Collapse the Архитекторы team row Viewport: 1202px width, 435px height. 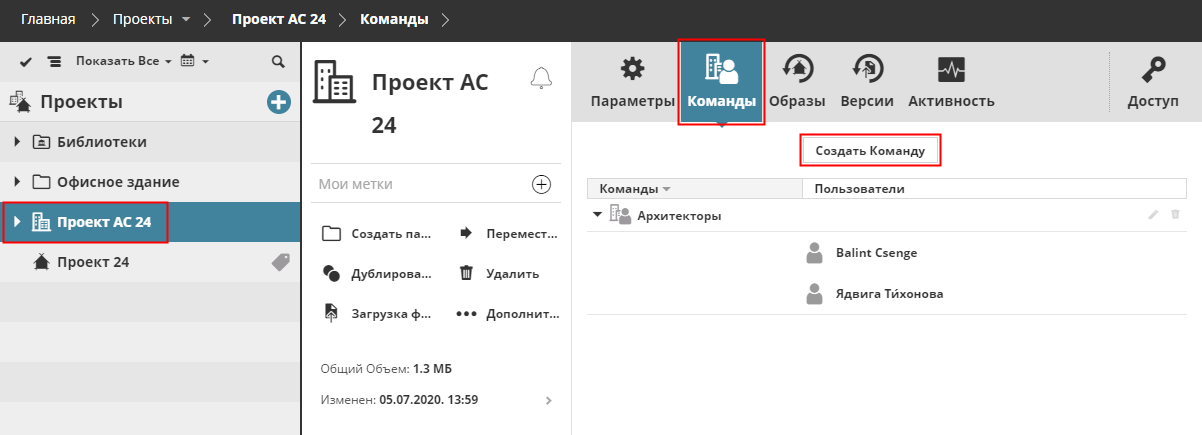coord(597,214)
